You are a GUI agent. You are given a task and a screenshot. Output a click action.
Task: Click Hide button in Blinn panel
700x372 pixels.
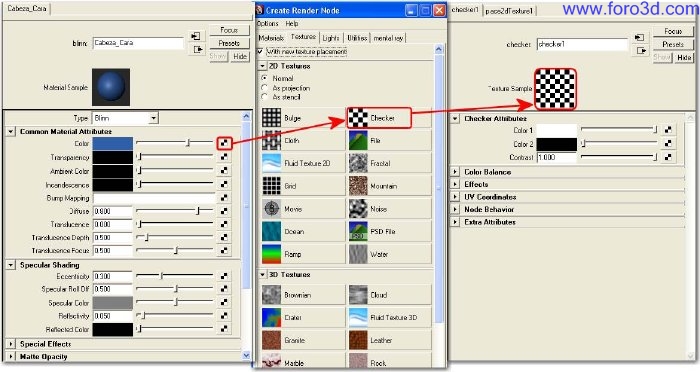240,56
